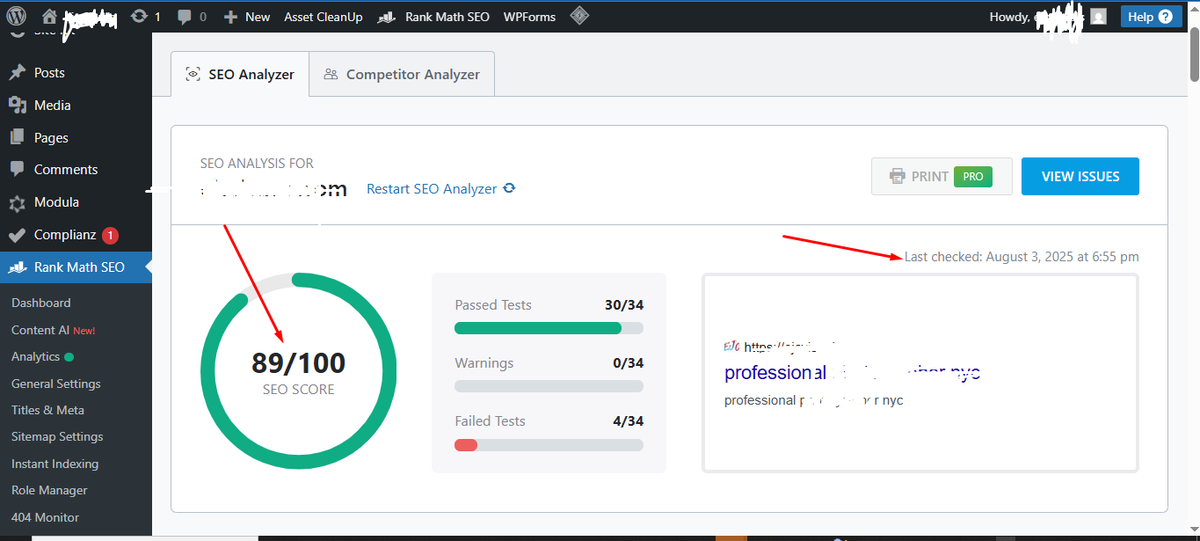Open 404 Monitor submenu
The height and width of the screenshot is (541, 1200).
point(45,517)
